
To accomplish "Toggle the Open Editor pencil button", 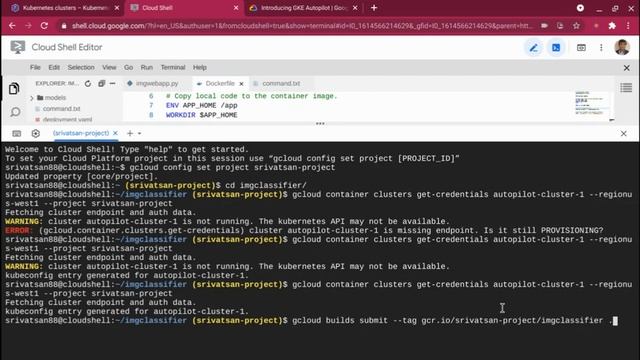I will click(x=533, y=48).
